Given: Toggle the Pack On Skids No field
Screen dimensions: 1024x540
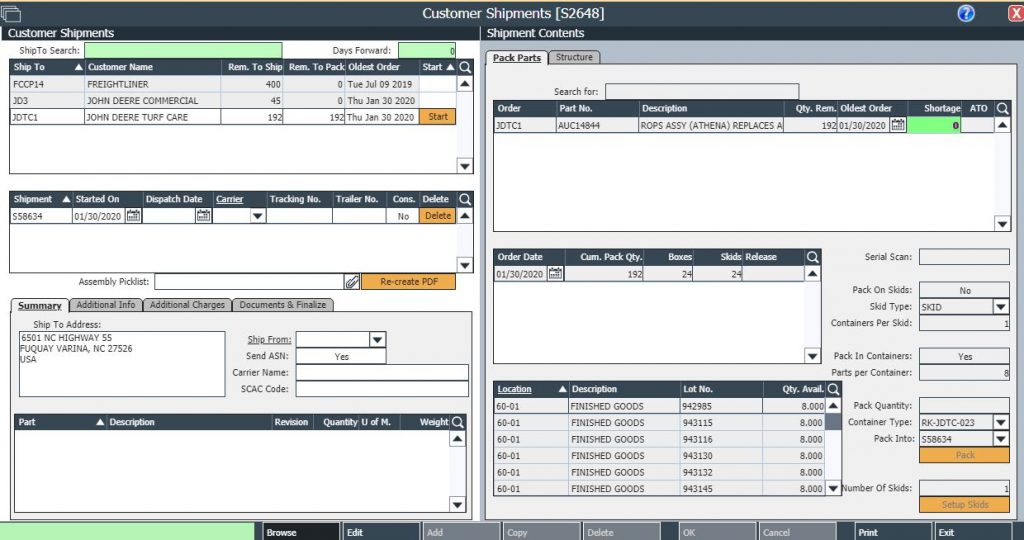Looking at the screenshot, I should (964, 290).
